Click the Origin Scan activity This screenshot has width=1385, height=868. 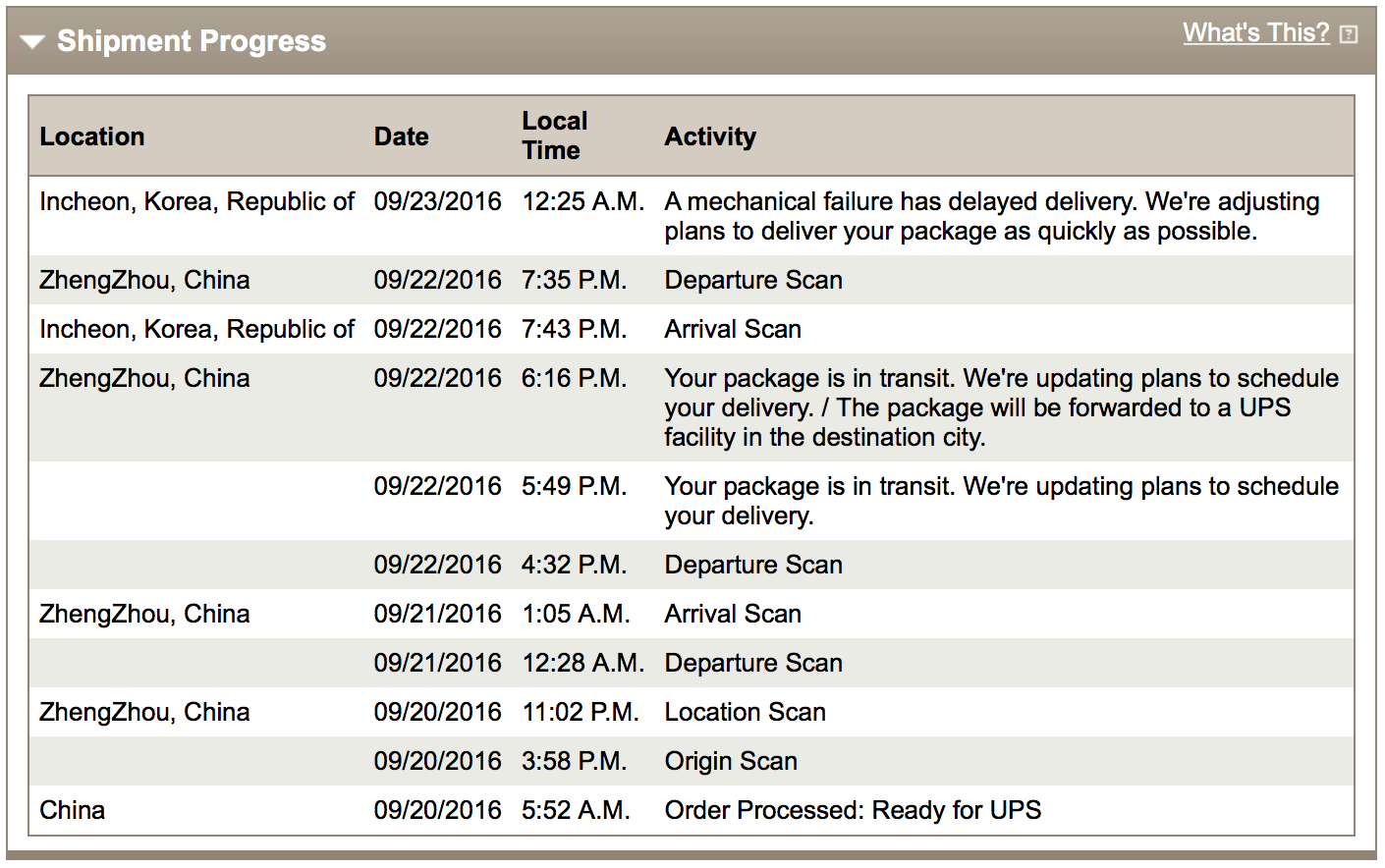pyautogui.click(x=731, y=761)
